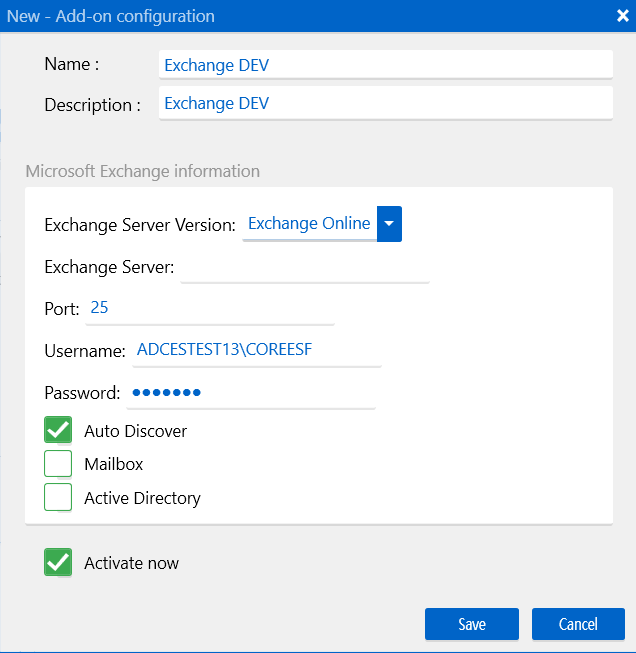
Task: Click the Exchange Server Version label
Action: pos(140,225)
